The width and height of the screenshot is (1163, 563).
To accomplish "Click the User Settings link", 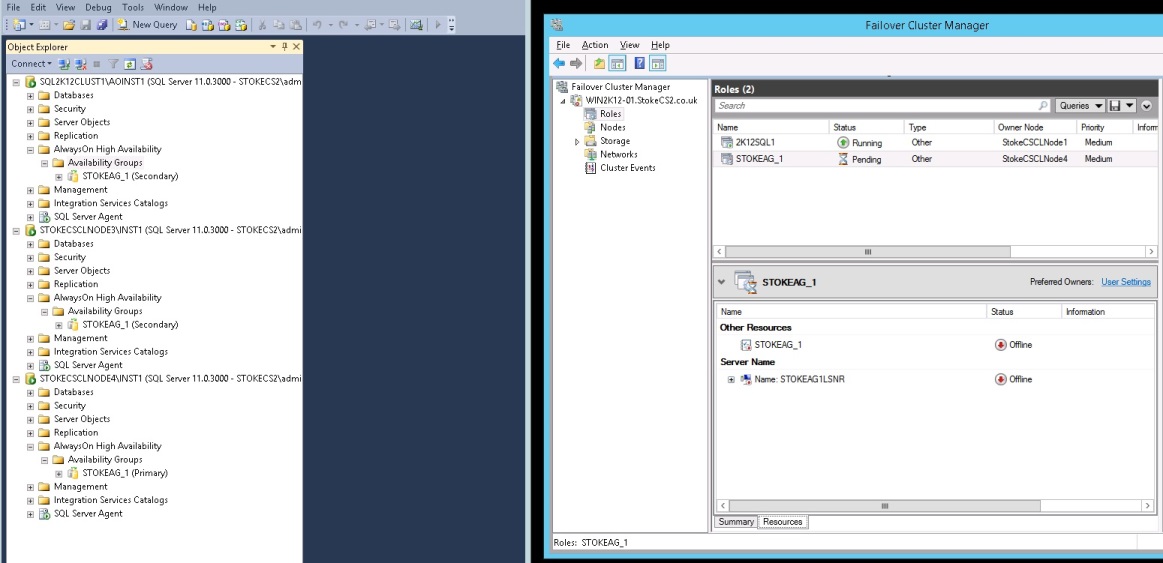I will (1126, 282).
